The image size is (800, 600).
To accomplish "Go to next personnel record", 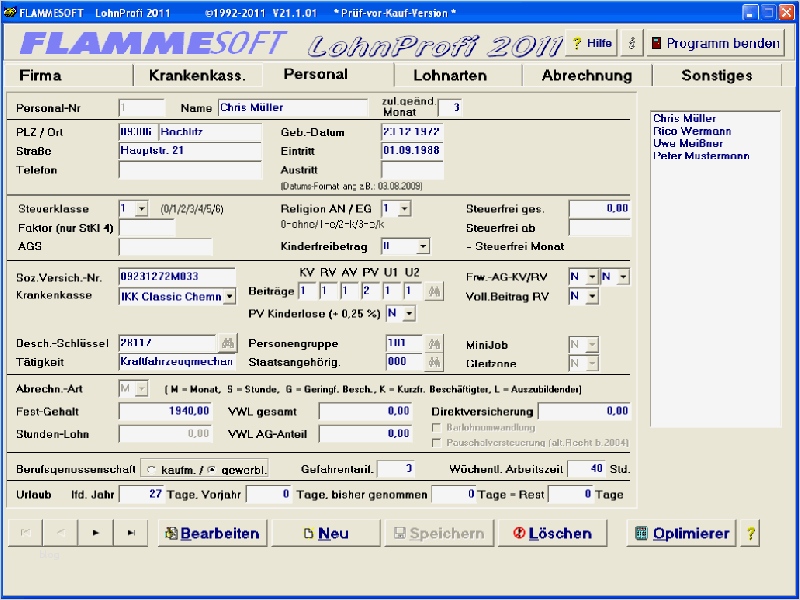I will [x=96, y=533].
